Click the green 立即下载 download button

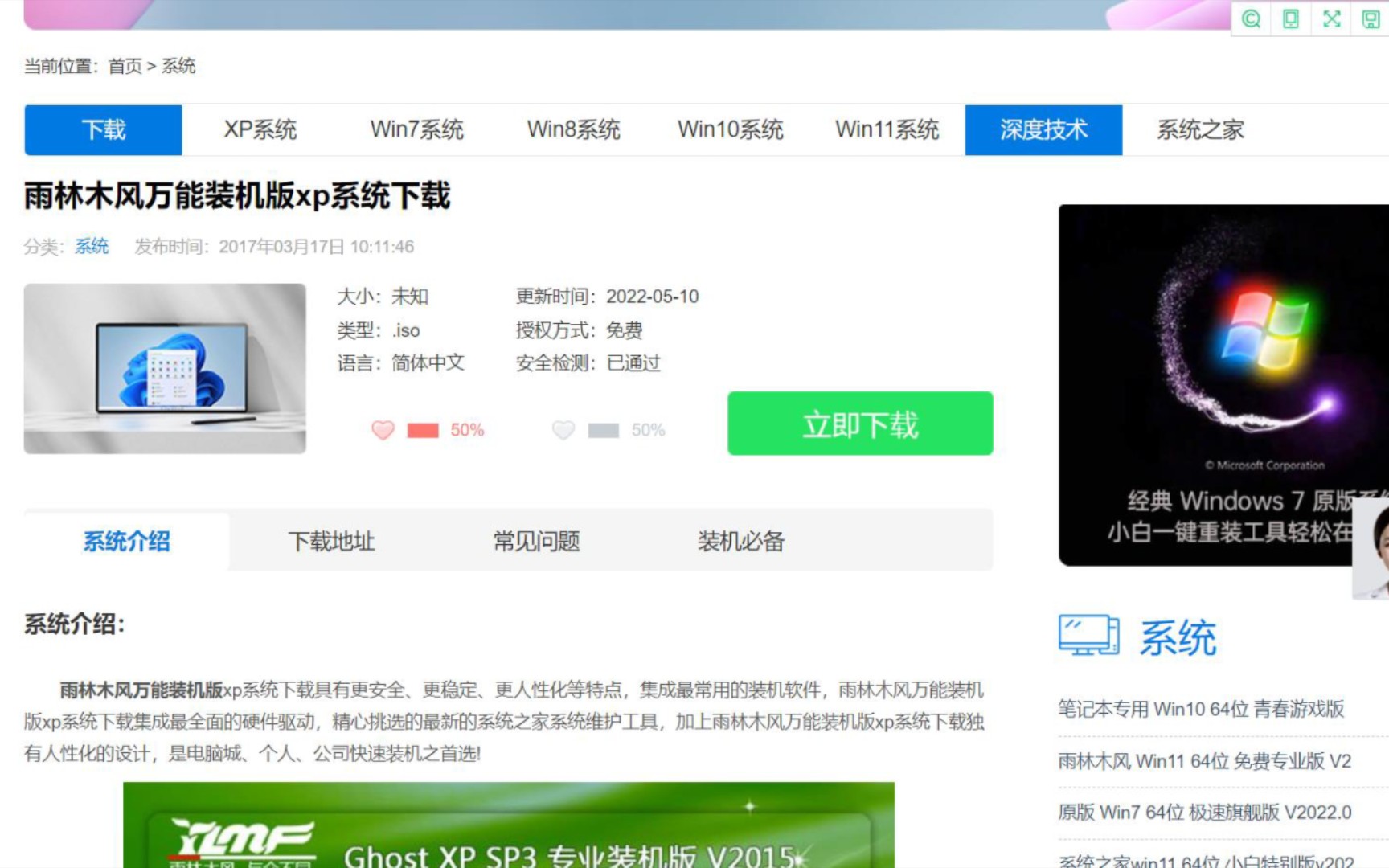[859, 424]
